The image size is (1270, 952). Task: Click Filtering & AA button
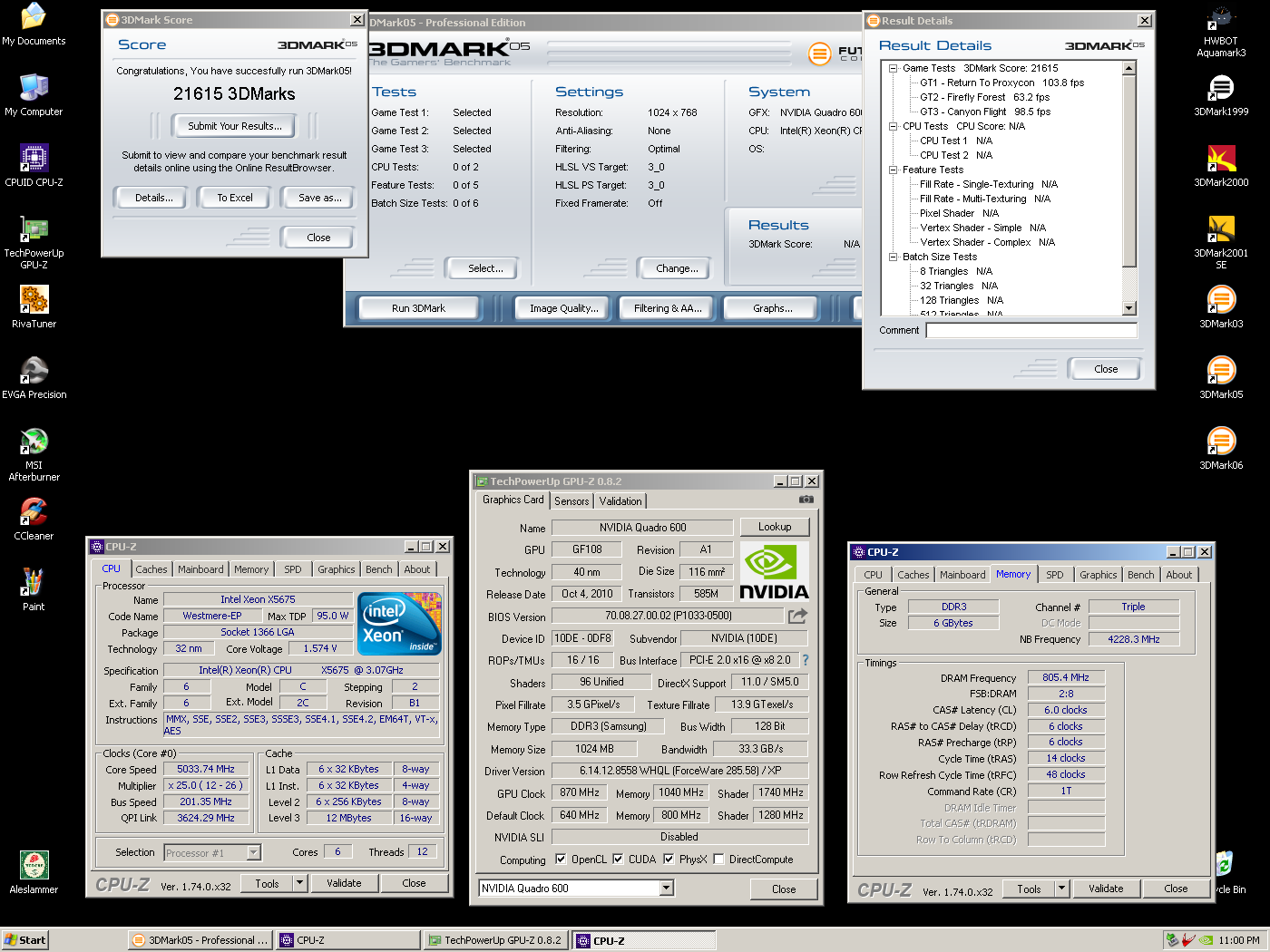(668, 308)
